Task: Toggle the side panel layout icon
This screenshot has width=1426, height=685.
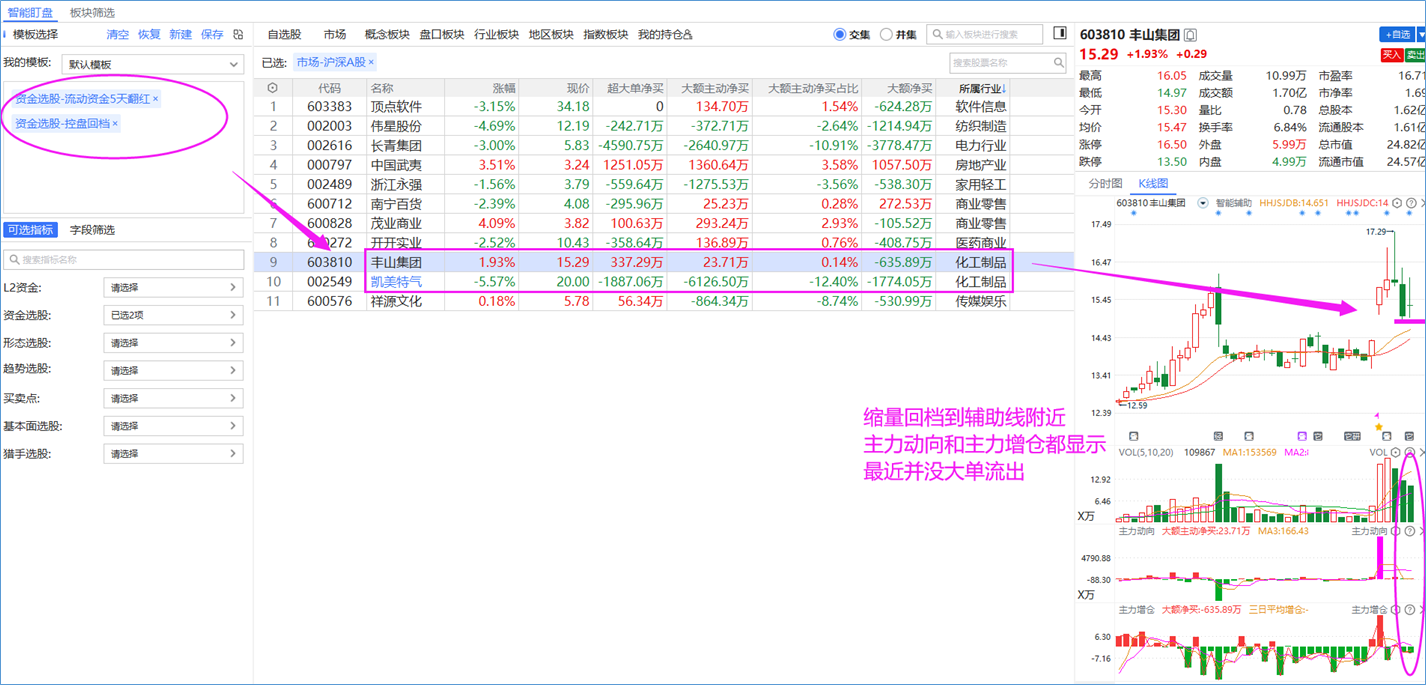Action: point(1060,34)
